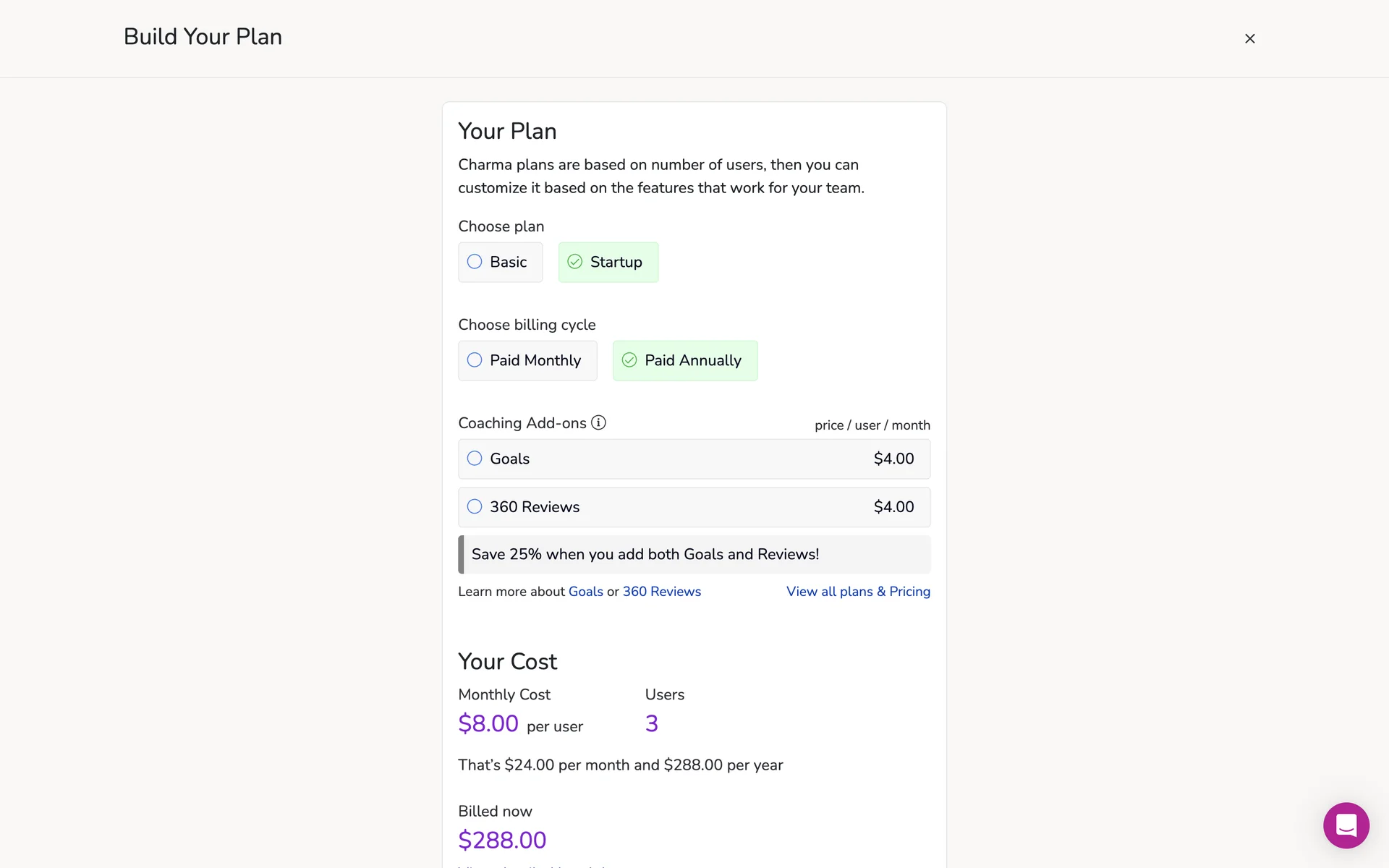Choose the Paid Monthly billing cycle
This screenshot has height=868, width=1389.
pos(527,360)
